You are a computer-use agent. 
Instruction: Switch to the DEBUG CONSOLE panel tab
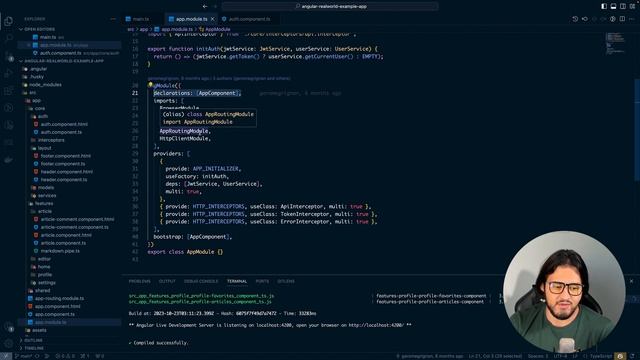(201, 281)
